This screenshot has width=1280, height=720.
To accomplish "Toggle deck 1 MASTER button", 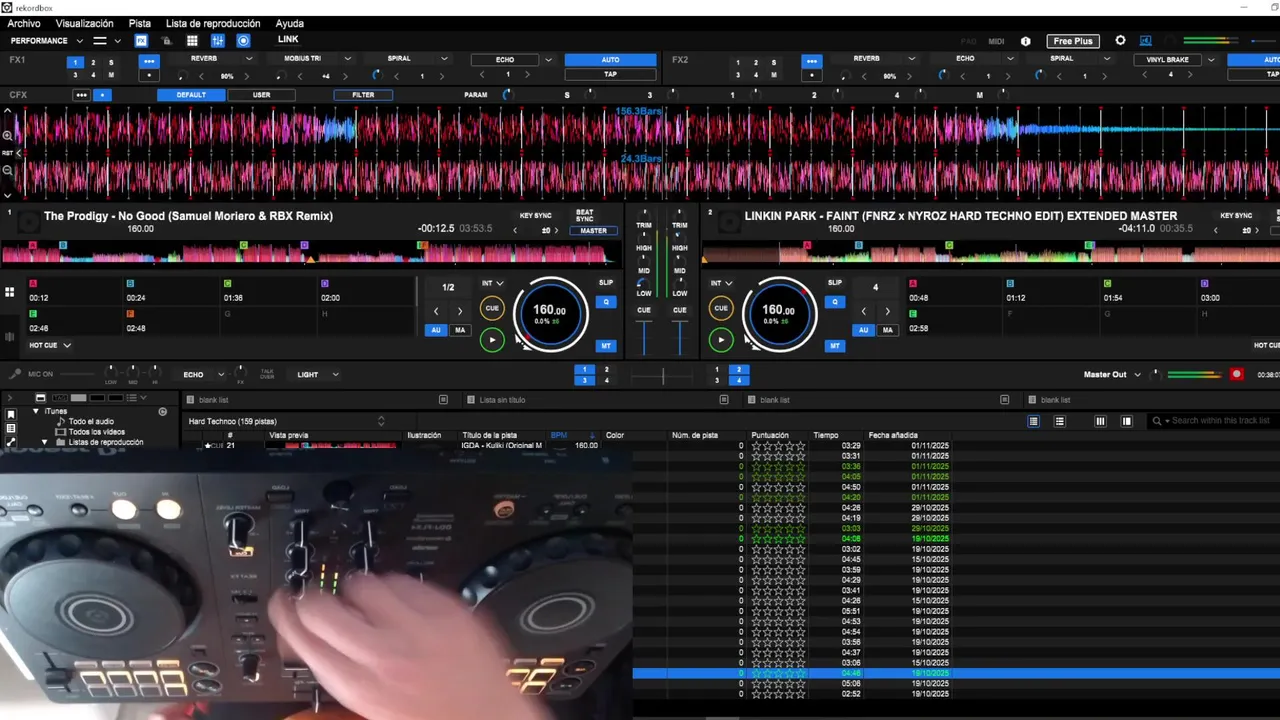I will click(593, 231).
